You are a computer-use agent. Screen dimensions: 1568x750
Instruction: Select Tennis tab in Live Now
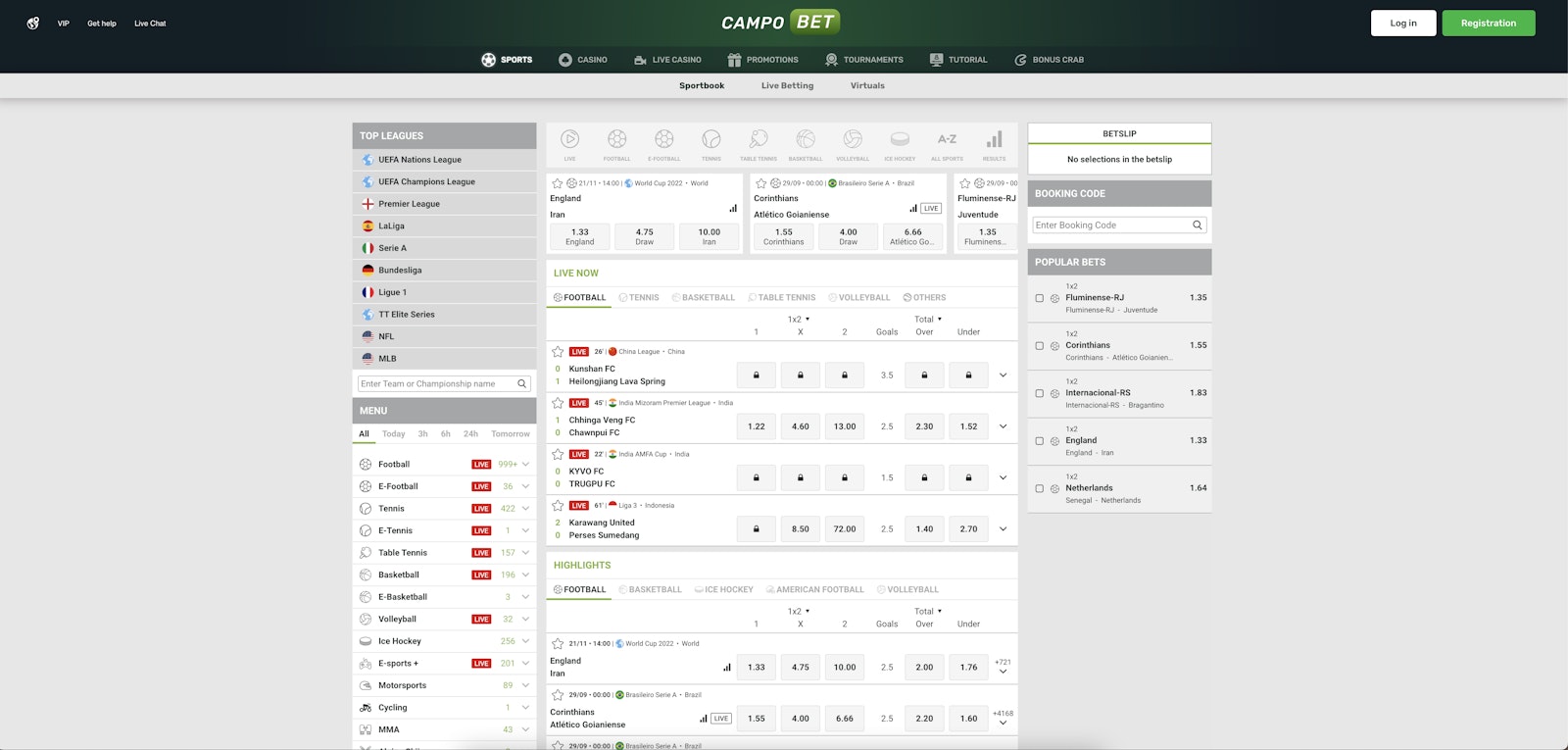[x=639, y=298]
